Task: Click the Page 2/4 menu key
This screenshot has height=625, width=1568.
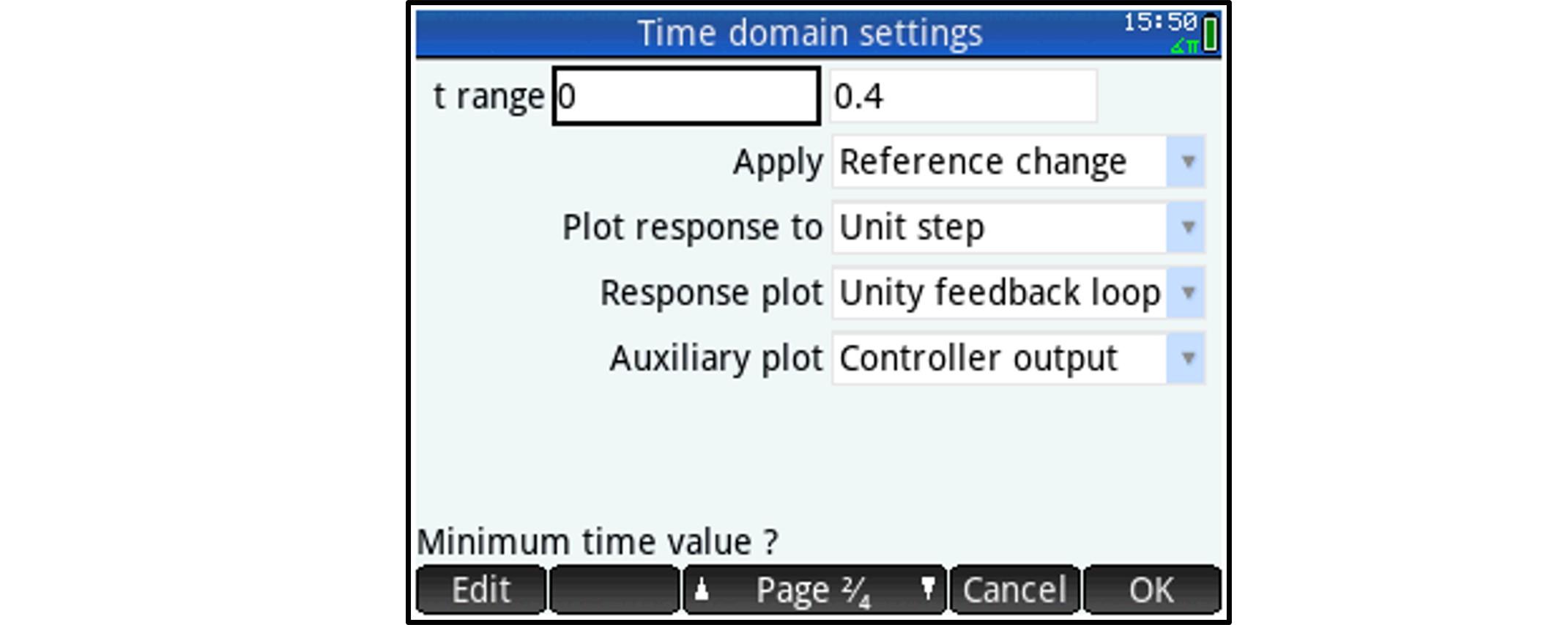Action: click(814, 589)
